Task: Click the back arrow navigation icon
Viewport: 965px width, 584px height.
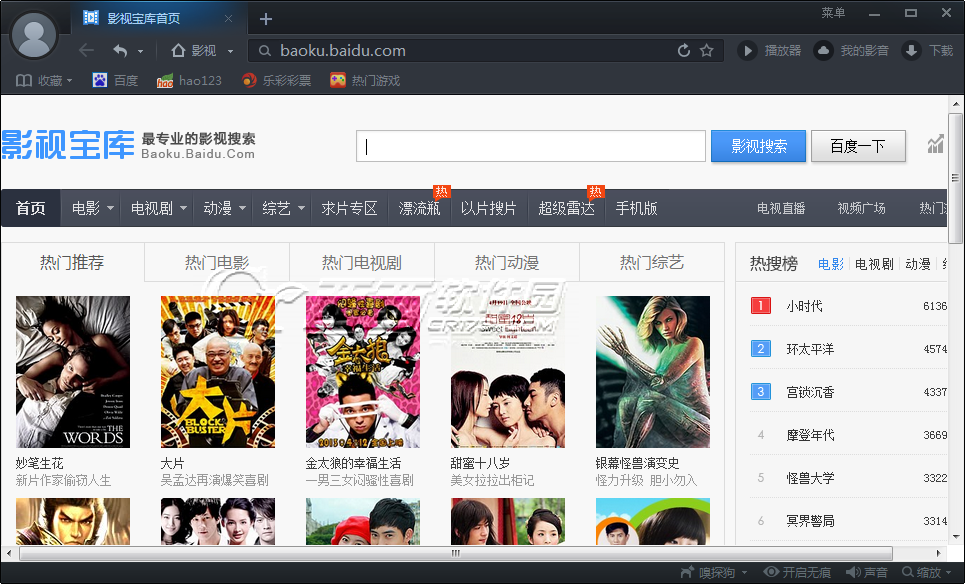Action: (x=86, y=50)
